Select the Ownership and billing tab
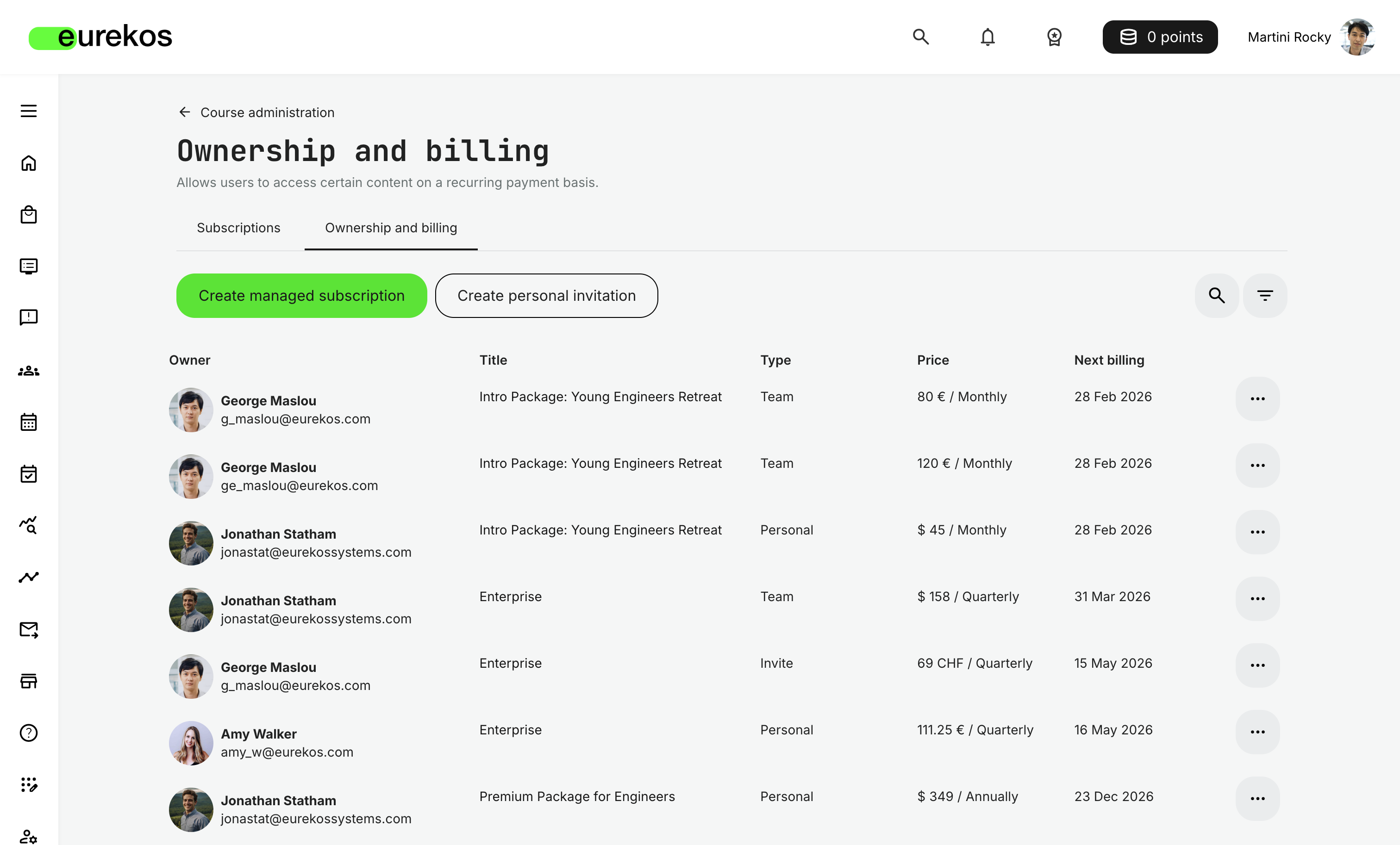The height and width of the screenshot is (845, 1400). tap(390, 228)
